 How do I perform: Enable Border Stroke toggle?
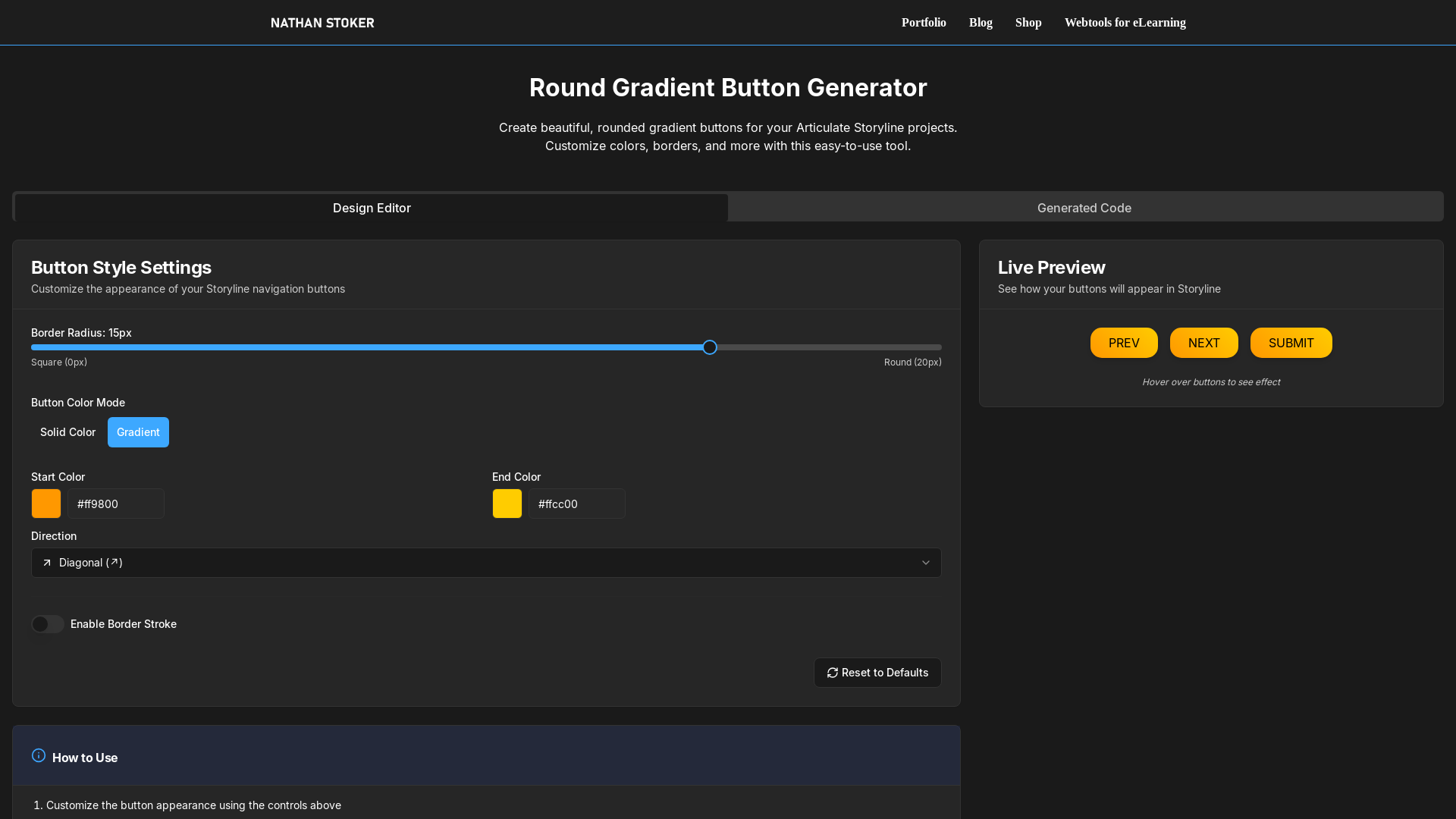47,624
